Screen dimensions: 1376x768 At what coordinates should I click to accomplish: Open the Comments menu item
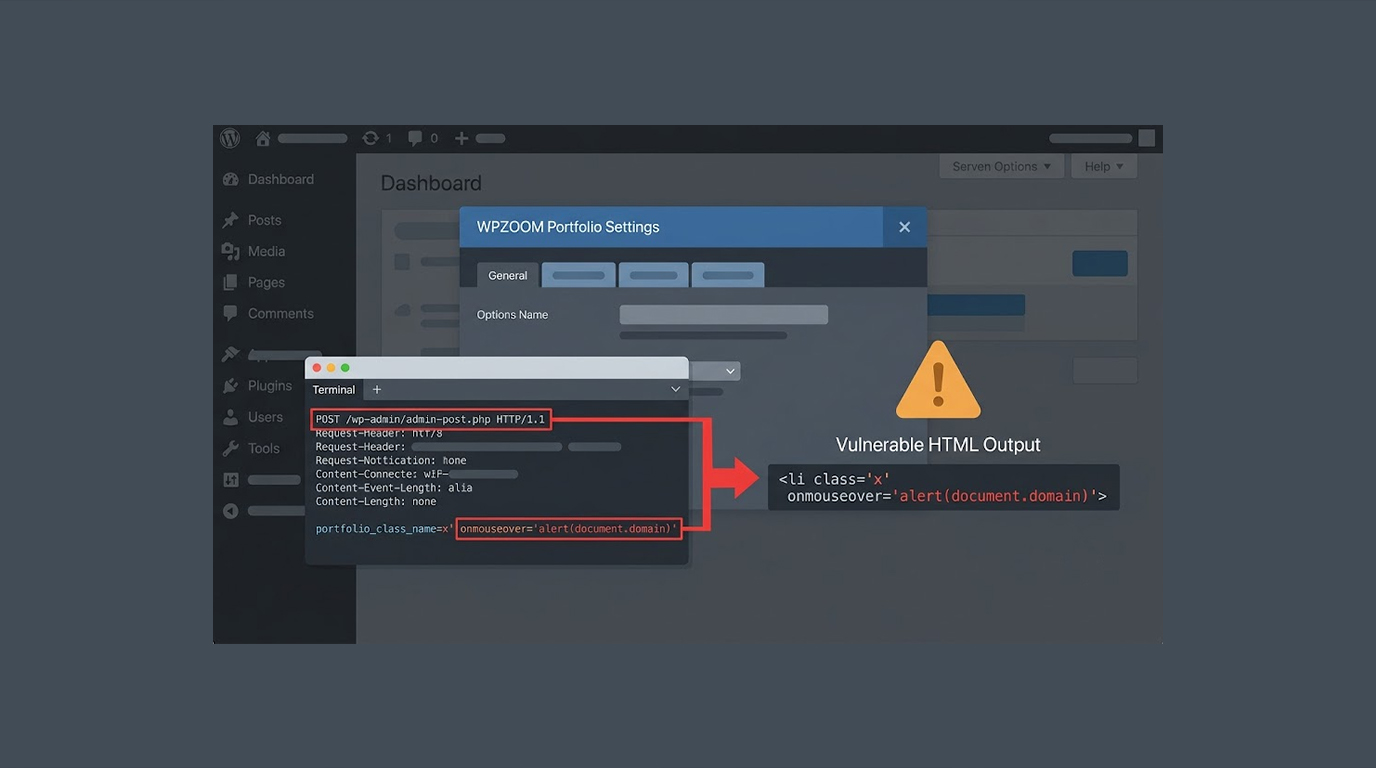[x=281, y=313]
